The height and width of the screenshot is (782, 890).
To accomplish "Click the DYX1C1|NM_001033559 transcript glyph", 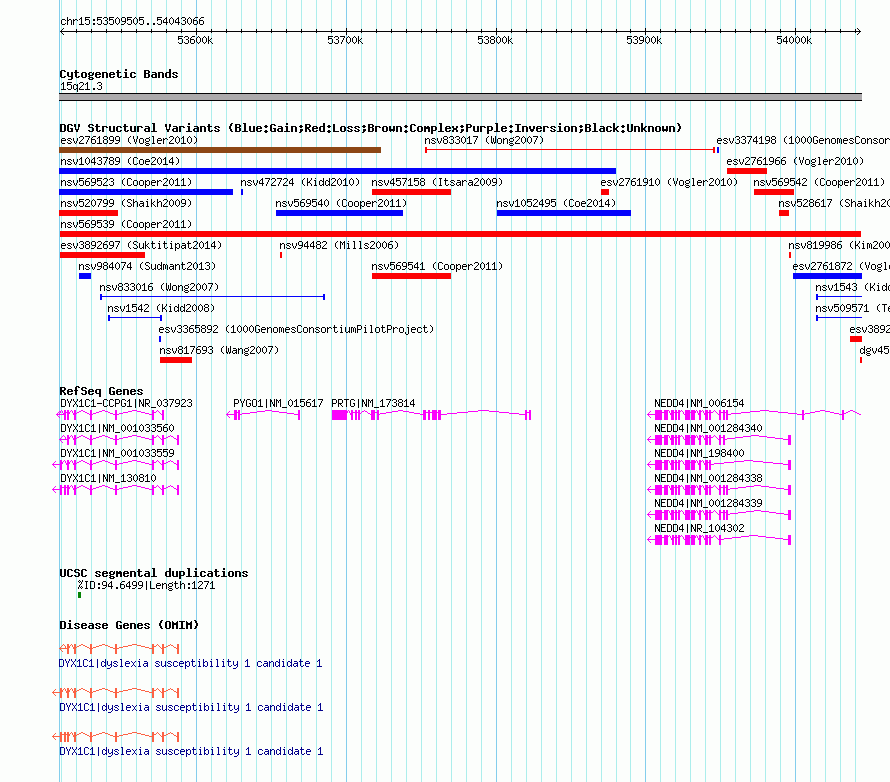I will (x=115, y=465).
